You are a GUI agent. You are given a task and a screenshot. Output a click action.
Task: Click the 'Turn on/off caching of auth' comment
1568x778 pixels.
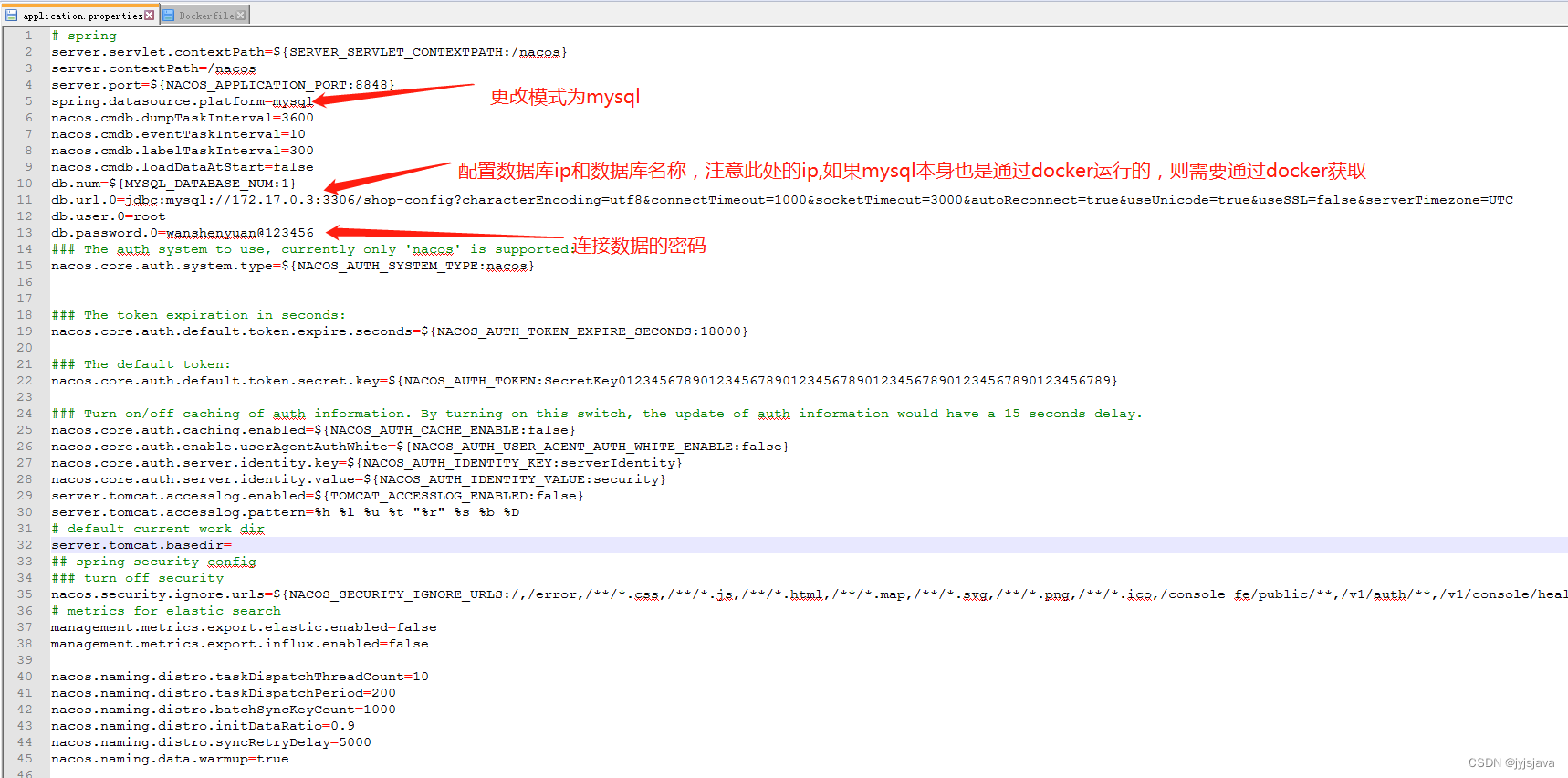point(597,414)
